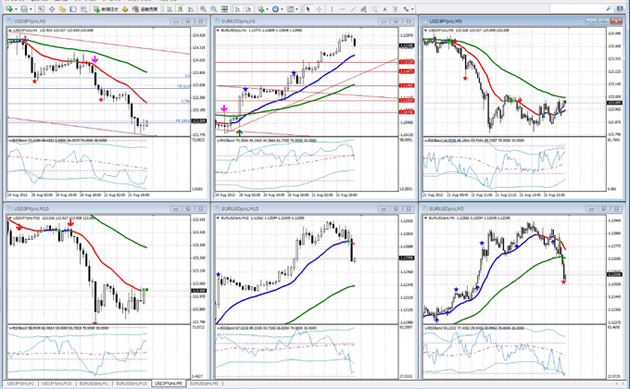Expand the Profiles dropdown arrow
The width and height of the screenshot is (630, 389).
[31, 9]
